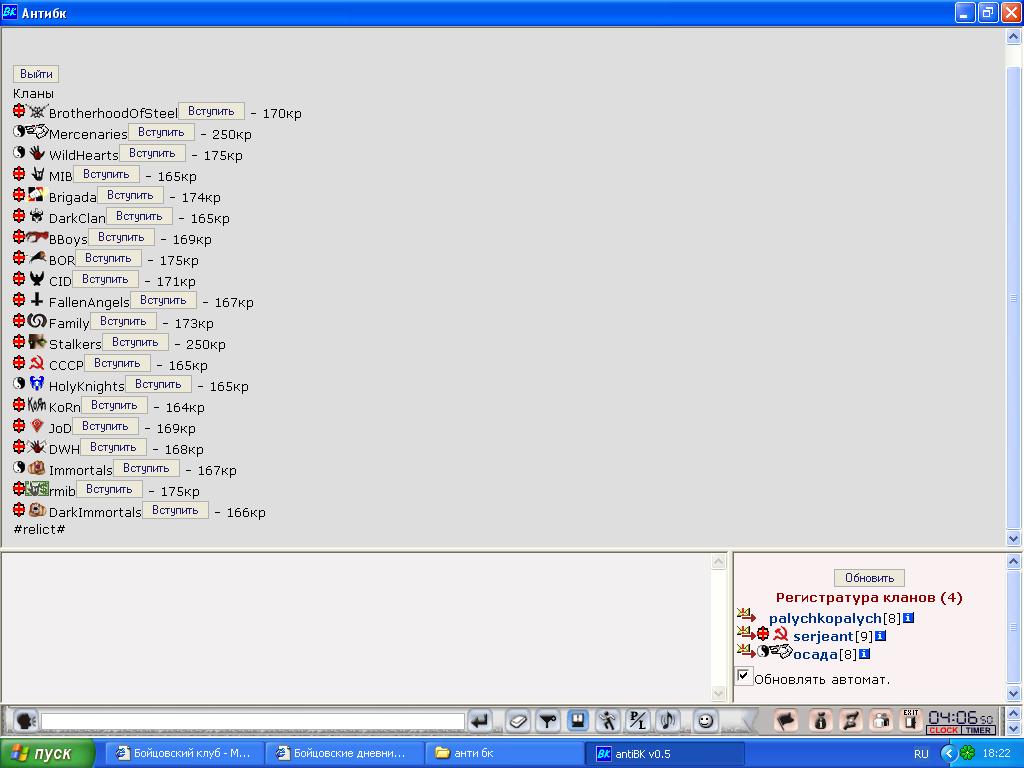Click the Выйти button
This screenshot has height=768, width=1024.
tap(36, 74)
